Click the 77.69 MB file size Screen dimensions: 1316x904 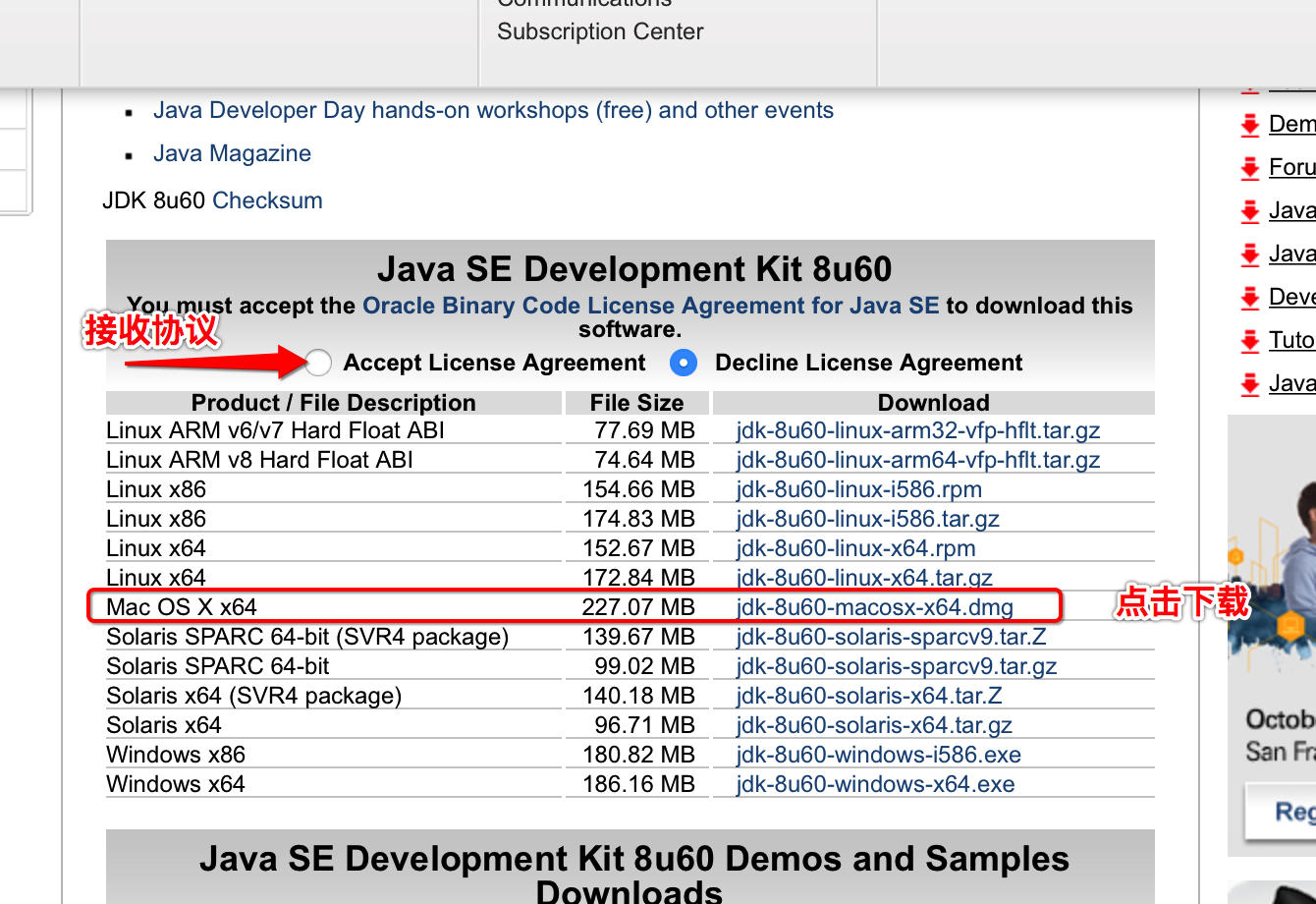(644, 430)
